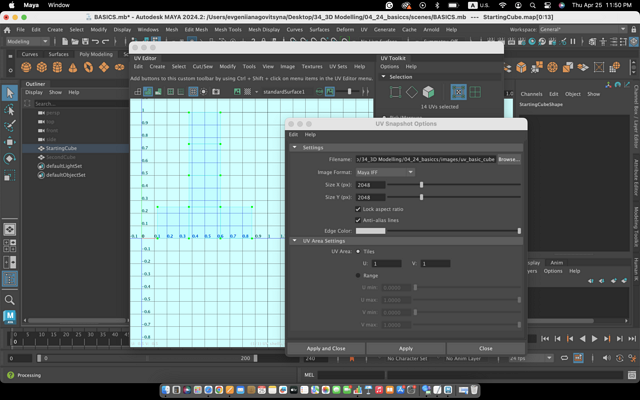Activate the Scale tool in toolbox

pyautogui.click(x=10, y=175)
